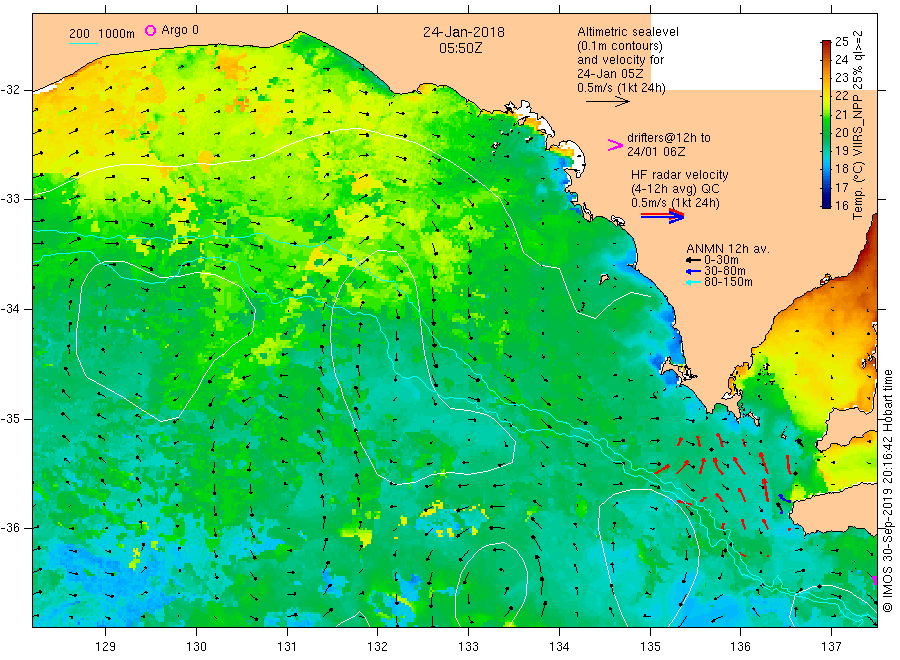Click the '133' longitude axis label
This screenshot has width=900, height=660.
tap(468, 646)
